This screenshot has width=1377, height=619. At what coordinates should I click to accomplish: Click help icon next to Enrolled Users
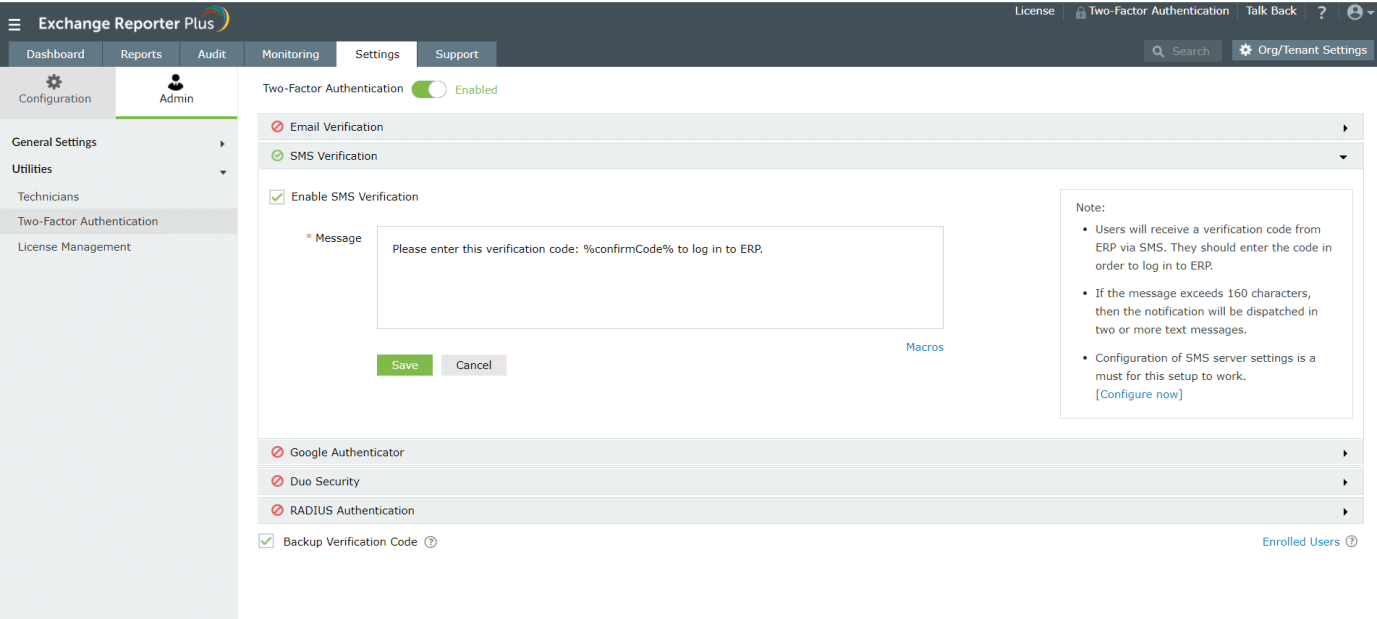pyautogui.click(x=1351, y=542)
